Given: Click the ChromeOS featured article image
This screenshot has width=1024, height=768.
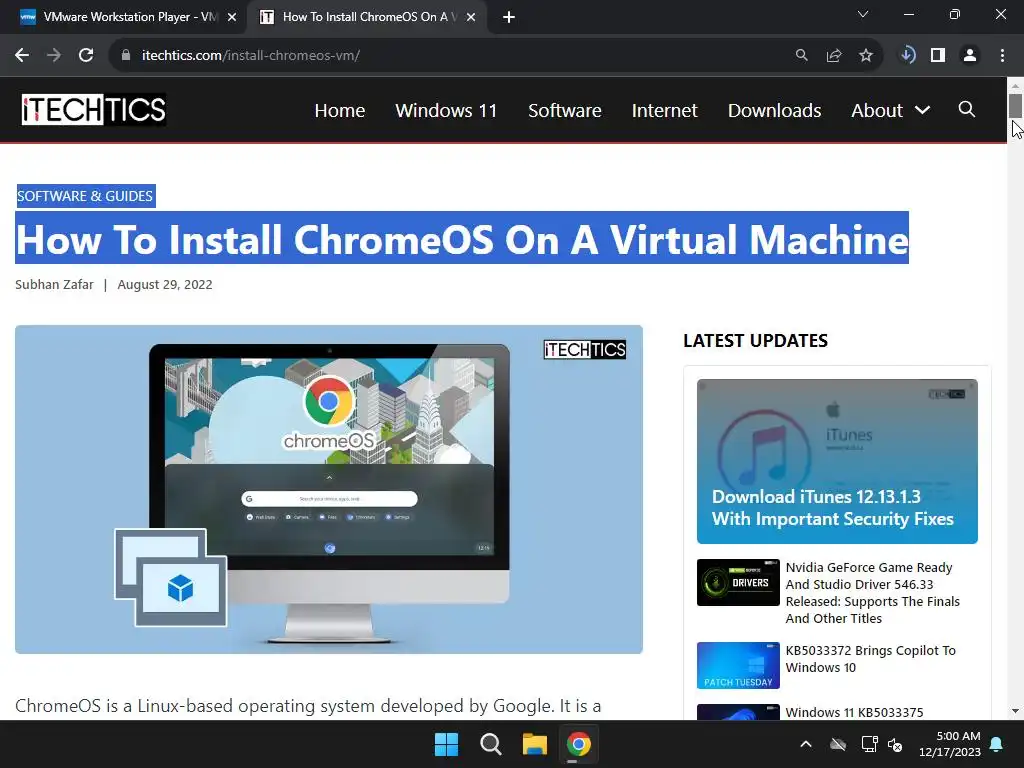Looking at the screenshot, I should pyautogui.click(x=328, y=489).
